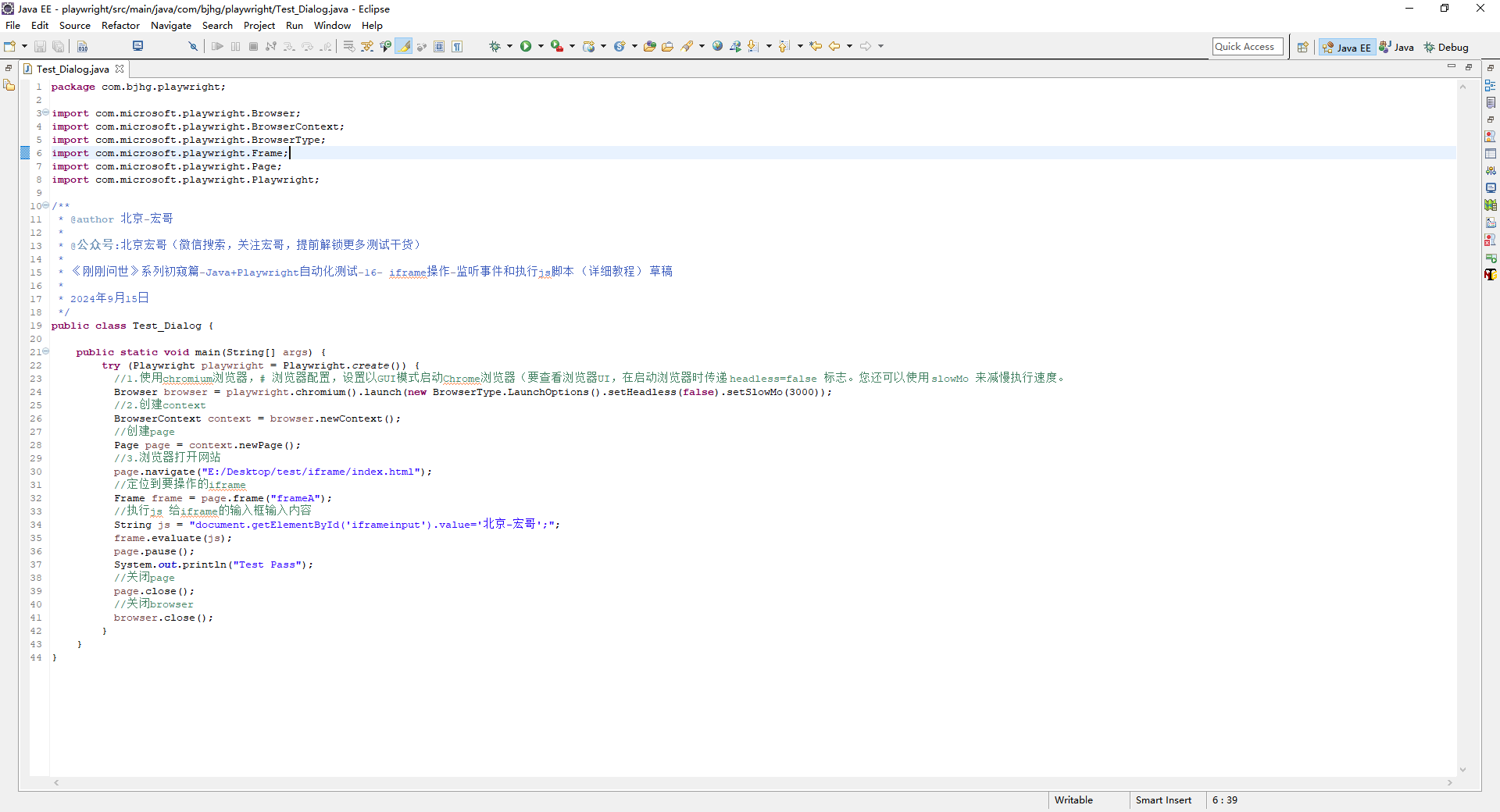Click the Resume debug icon

click(x=218, y=47)
